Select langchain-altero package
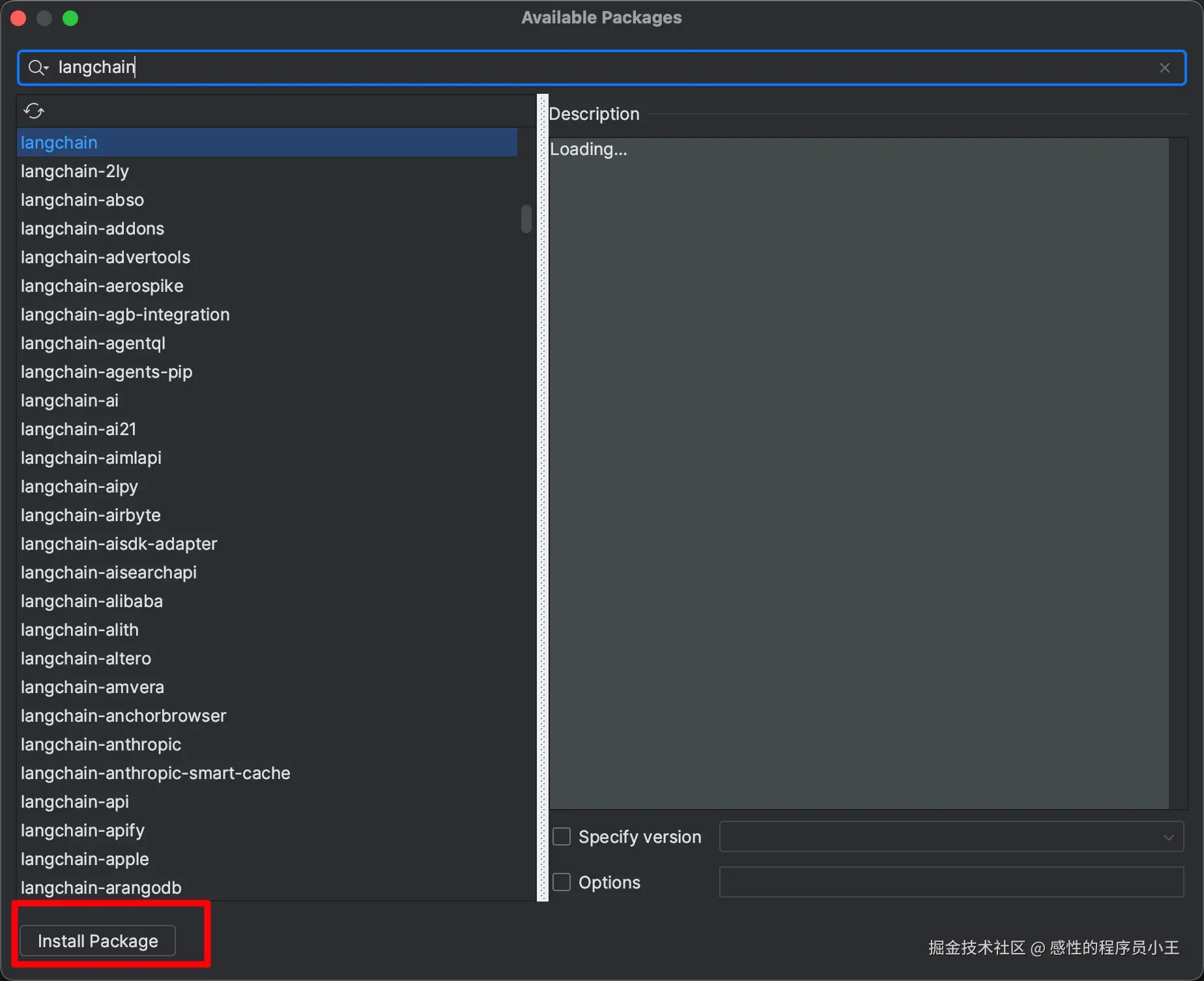This screenshot has height=981, width=1204. (267, 658)
